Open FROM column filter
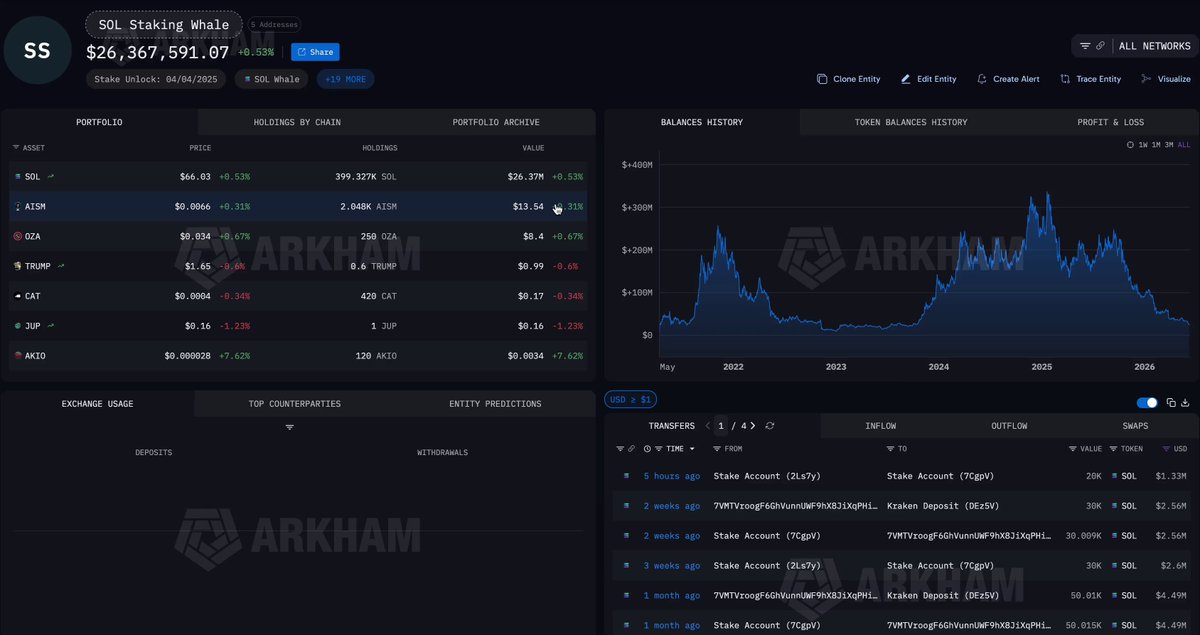Image resolution: width=1200 pixels, height=635 pixels. [x=717, y=449]
